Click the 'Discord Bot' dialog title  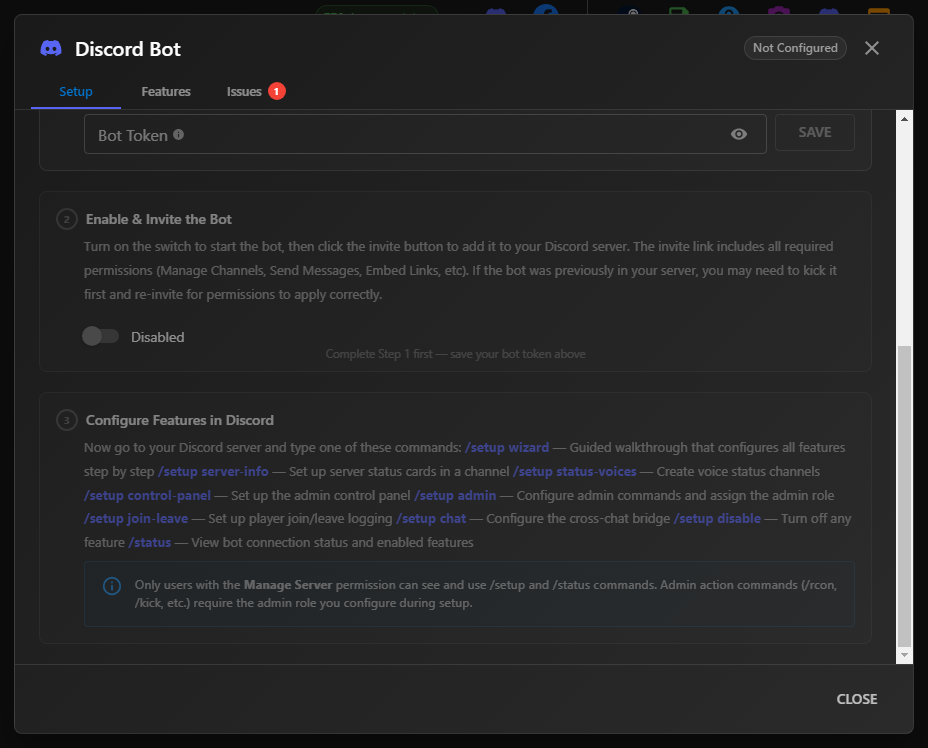[128, 49]
